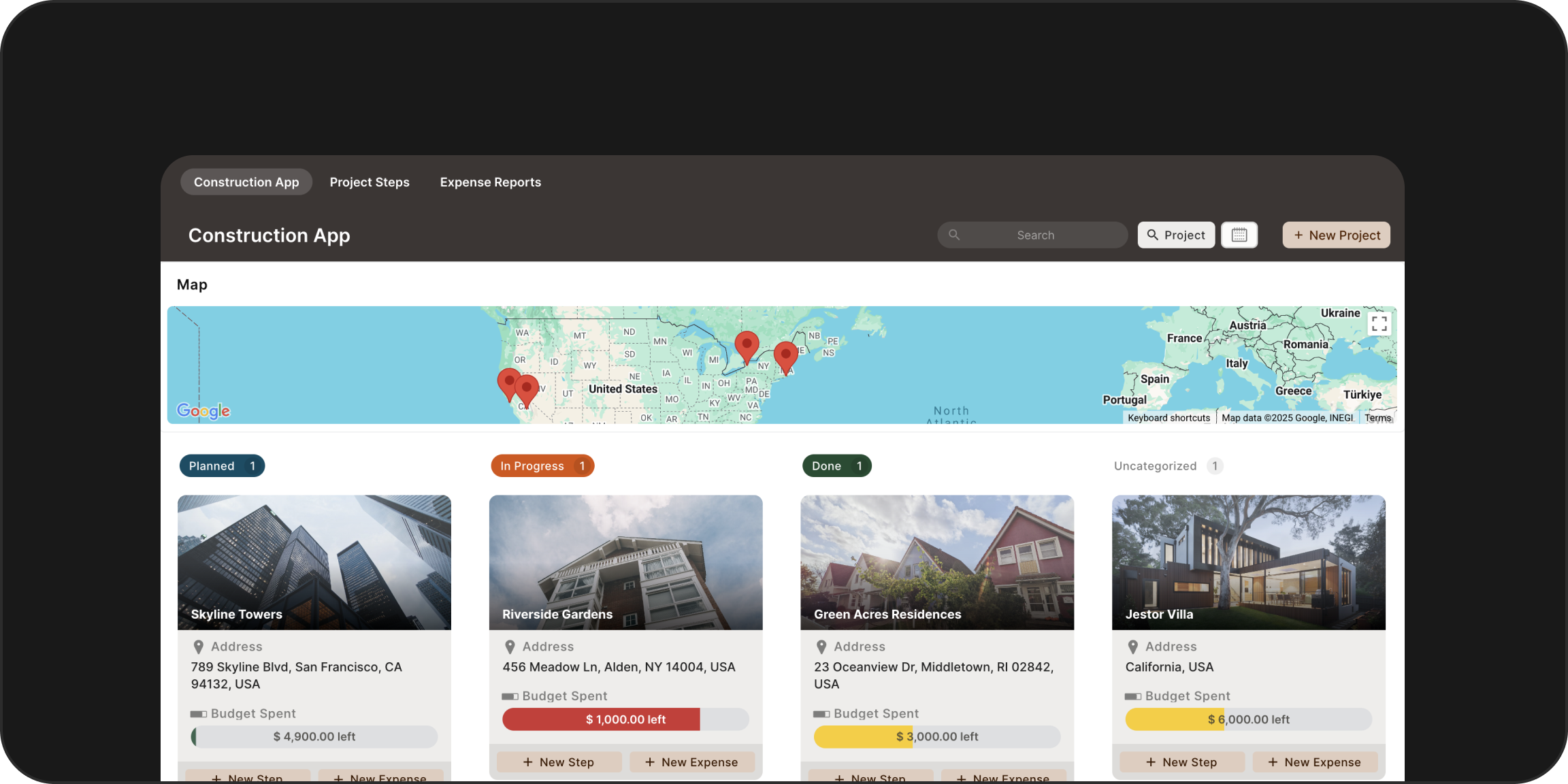
Task: Open the map Terms link
Action: (1378, 417)
